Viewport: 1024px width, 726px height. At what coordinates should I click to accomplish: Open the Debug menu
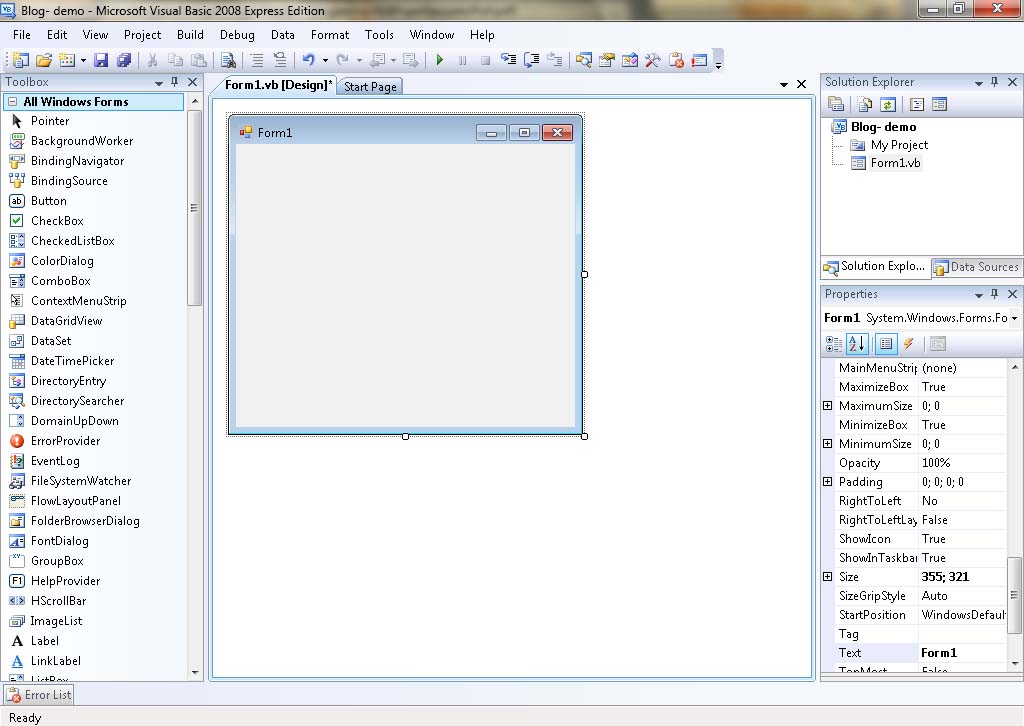[237, 34]
